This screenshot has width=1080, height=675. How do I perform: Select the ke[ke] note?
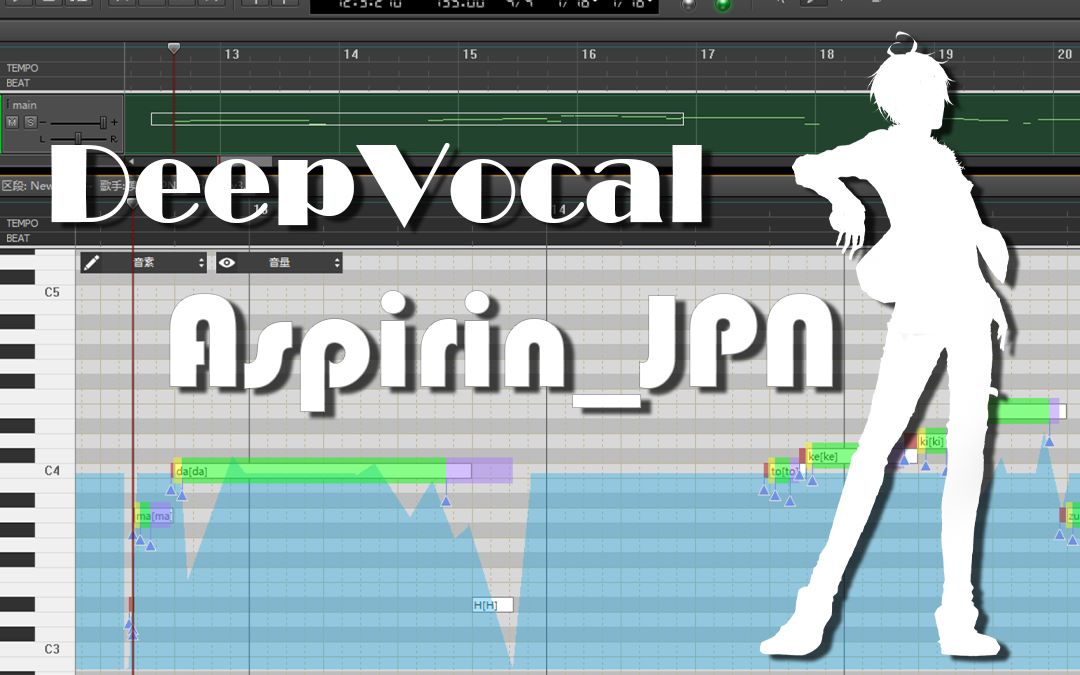pos(830,456)
